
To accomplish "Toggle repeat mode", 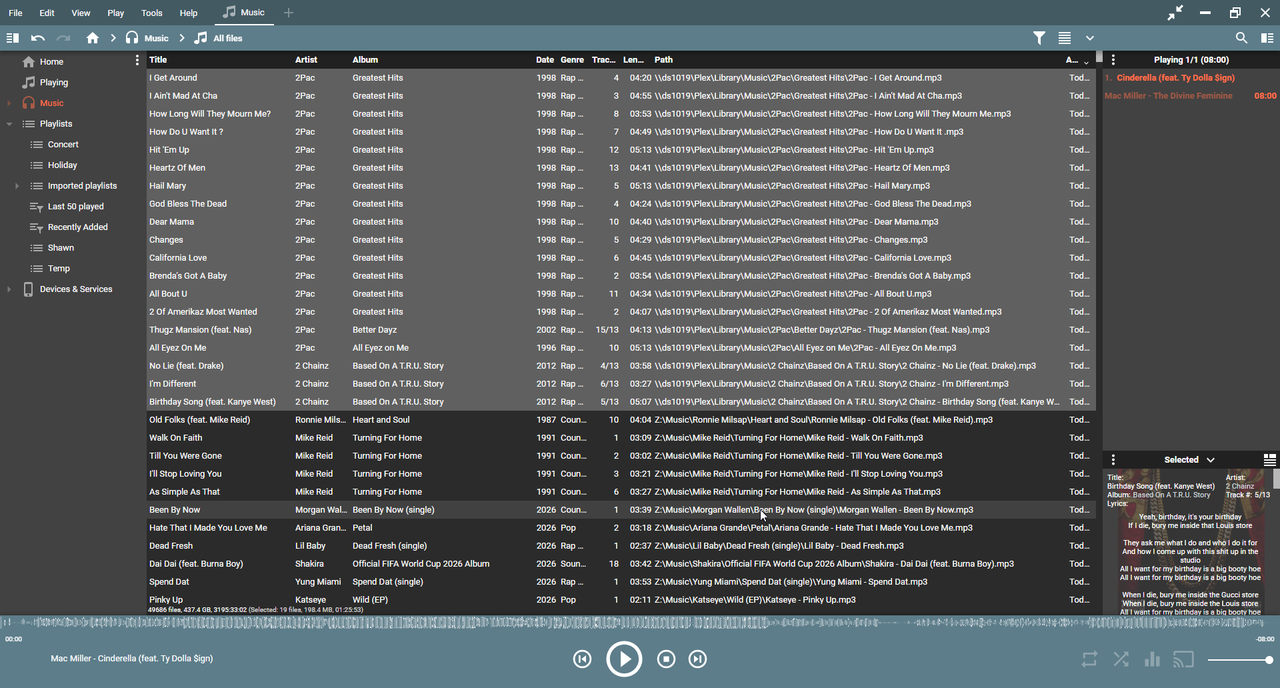I will (1089, 659).
